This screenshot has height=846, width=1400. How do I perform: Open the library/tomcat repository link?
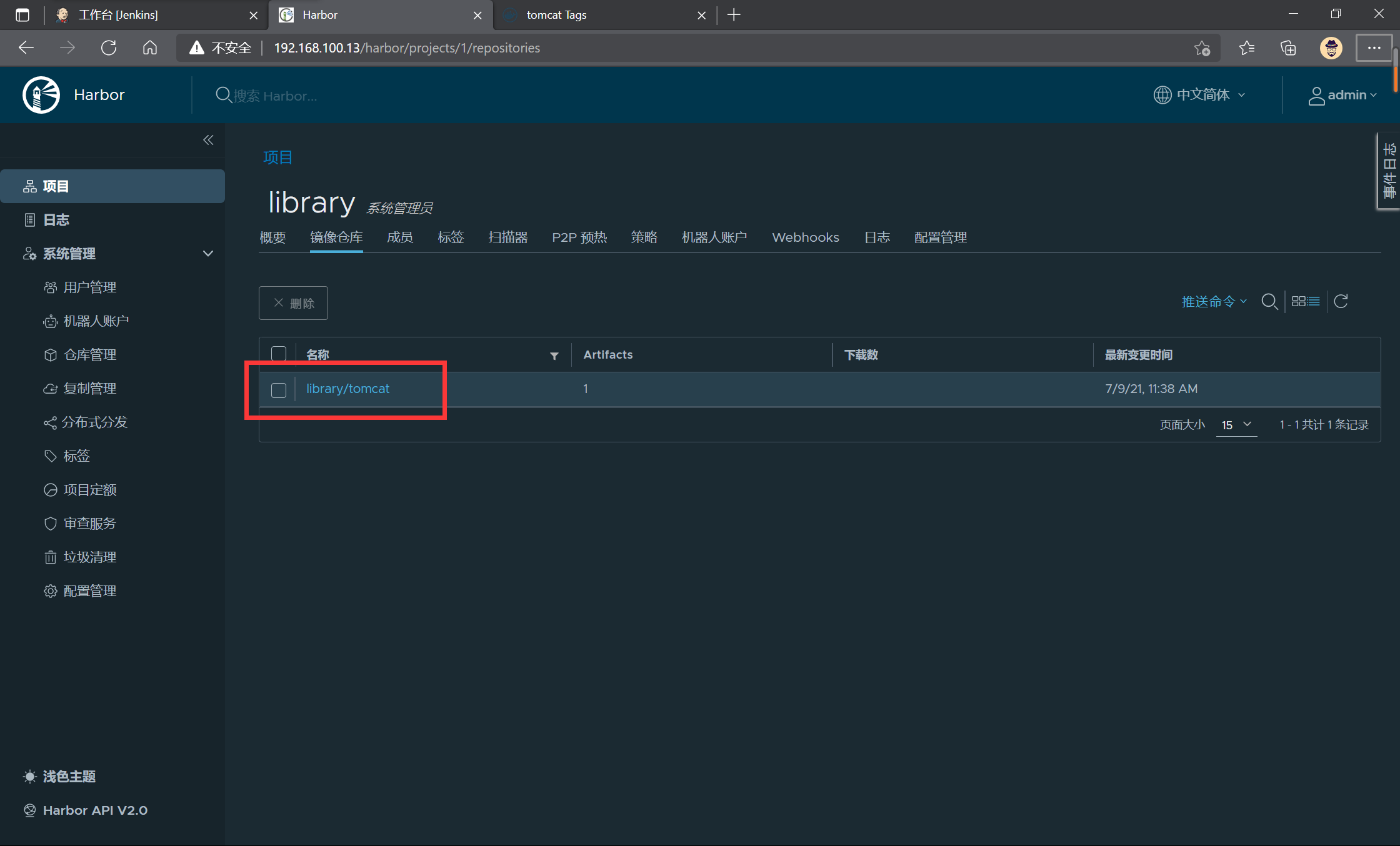tap(347, 389)
